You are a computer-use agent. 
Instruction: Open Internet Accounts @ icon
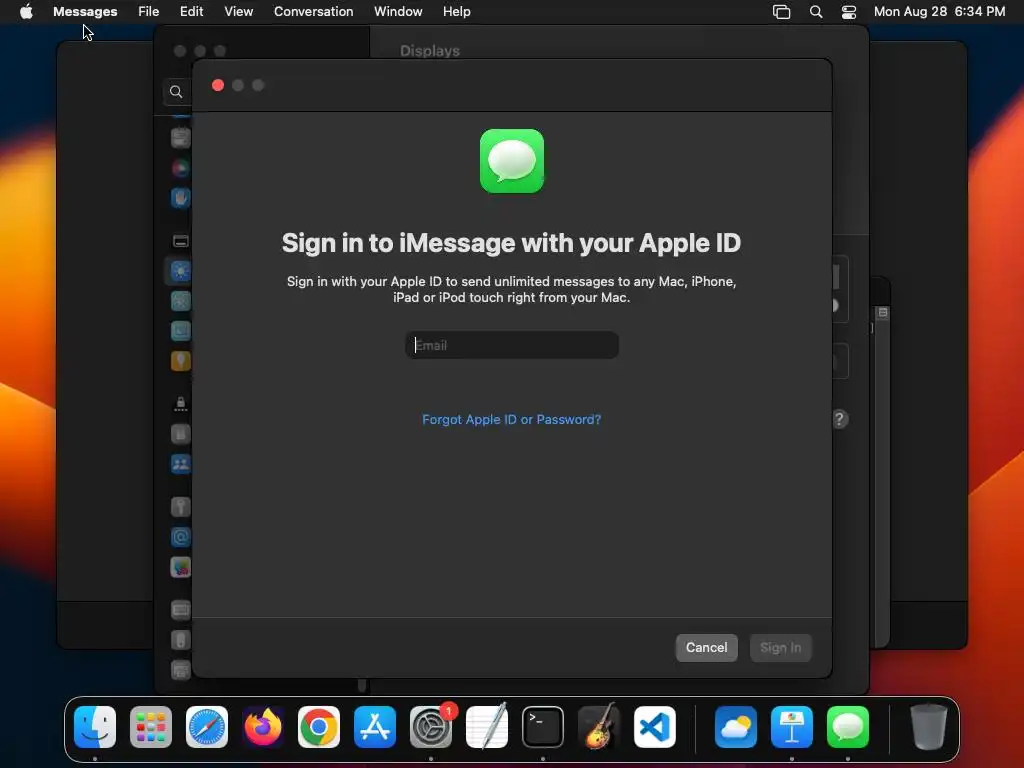pos(181,537)
